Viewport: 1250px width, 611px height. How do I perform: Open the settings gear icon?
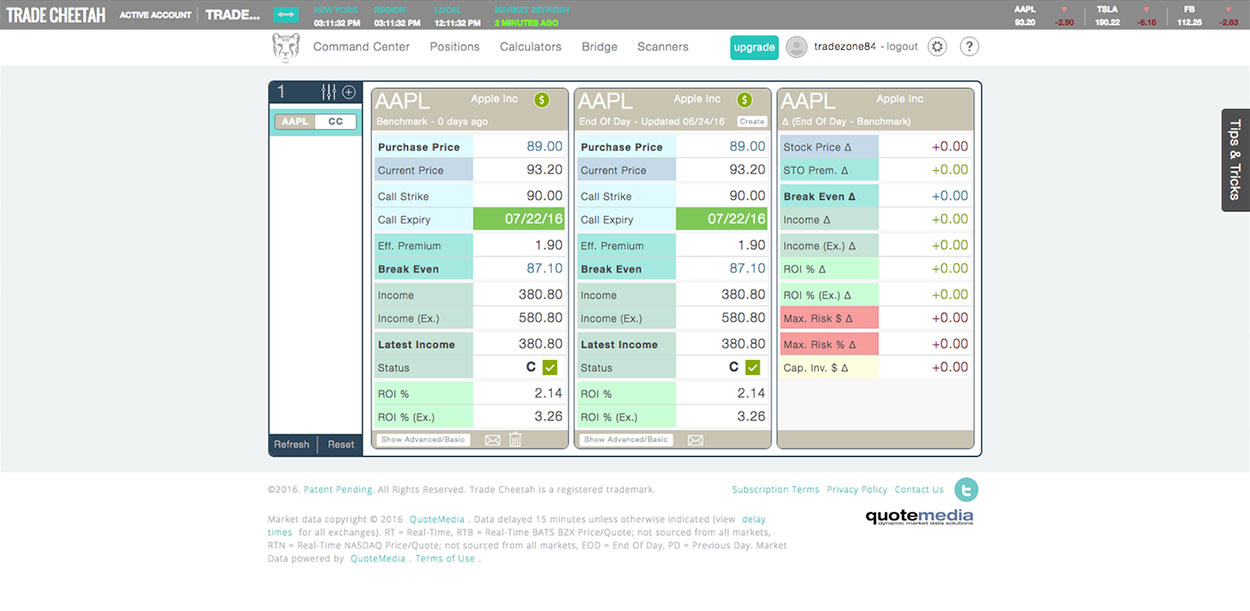coord(937,47)
